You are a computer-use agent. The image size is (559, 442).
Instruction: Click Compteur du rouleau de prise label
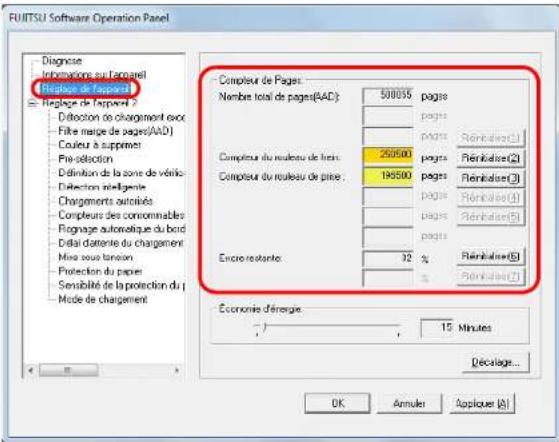coord(282,176)
